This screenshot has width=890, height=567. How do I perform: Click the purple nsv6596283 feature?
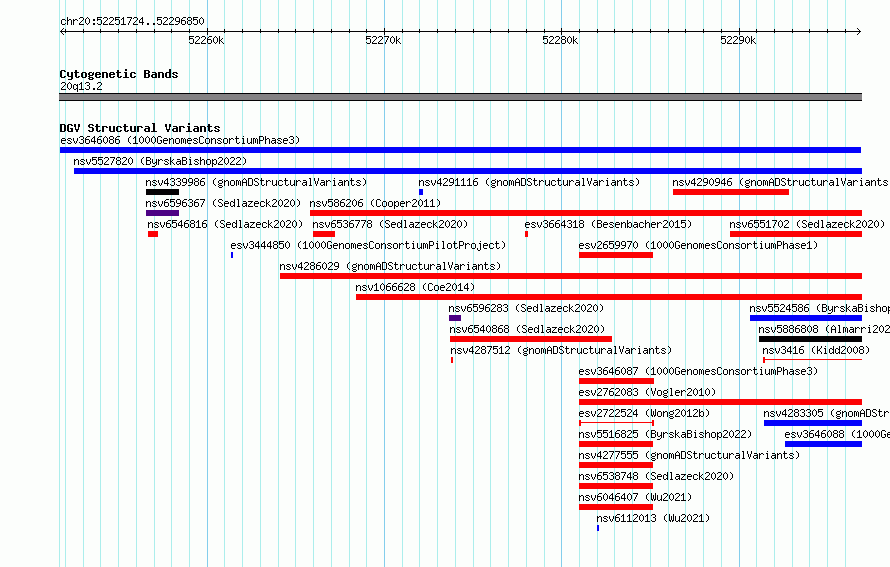tap(455, 318)
